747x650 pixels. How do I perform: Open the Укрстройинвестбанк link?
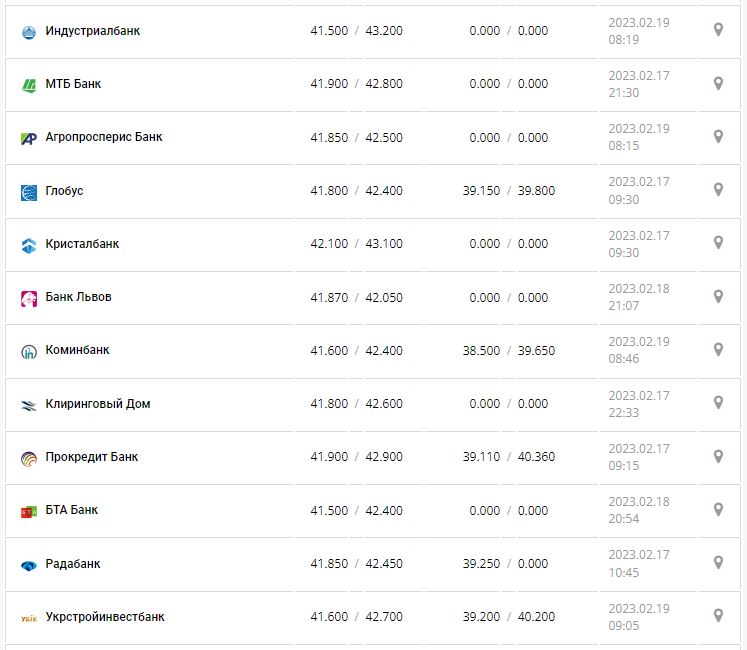click(x=105, y=617)
